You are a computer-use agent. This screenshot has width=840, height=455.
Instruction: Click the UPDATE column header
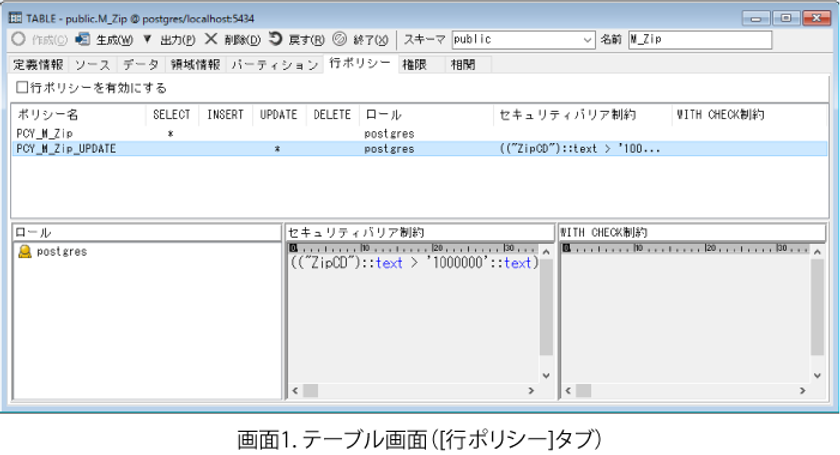pos(279,115)
